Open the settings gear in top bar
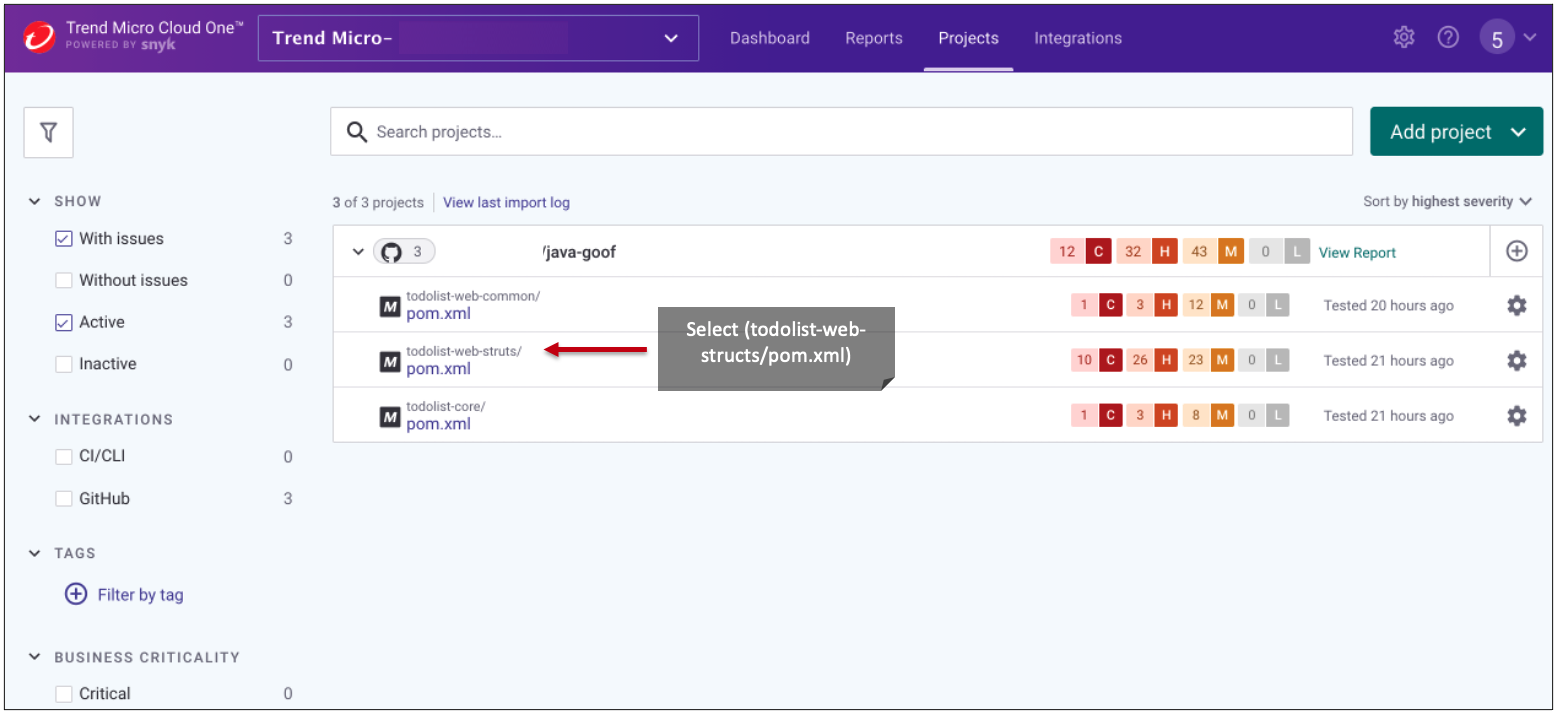This screenshot has width=1556, height=714. click(x=1404, y=38)
